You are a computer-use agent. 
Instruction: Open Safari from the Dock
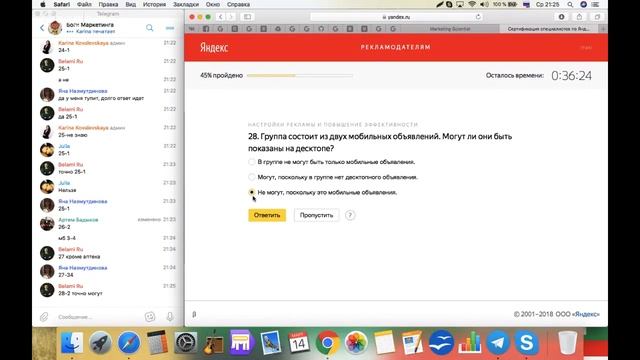click(129, 343)
